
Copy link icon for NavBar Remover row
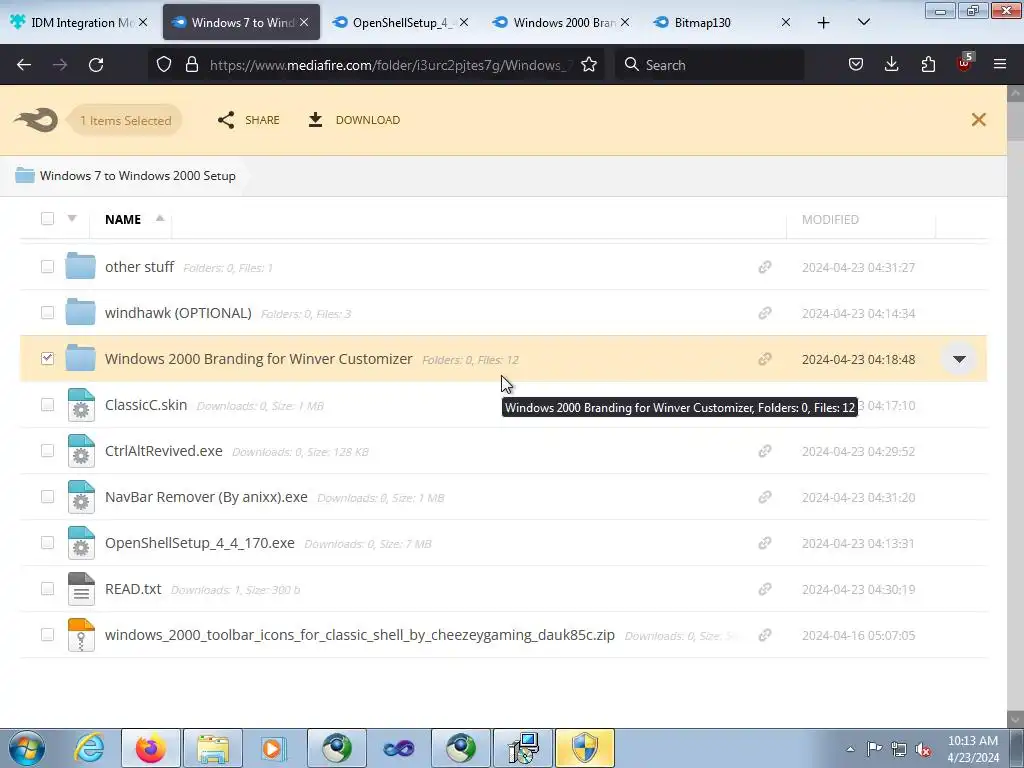click(765, 497)
